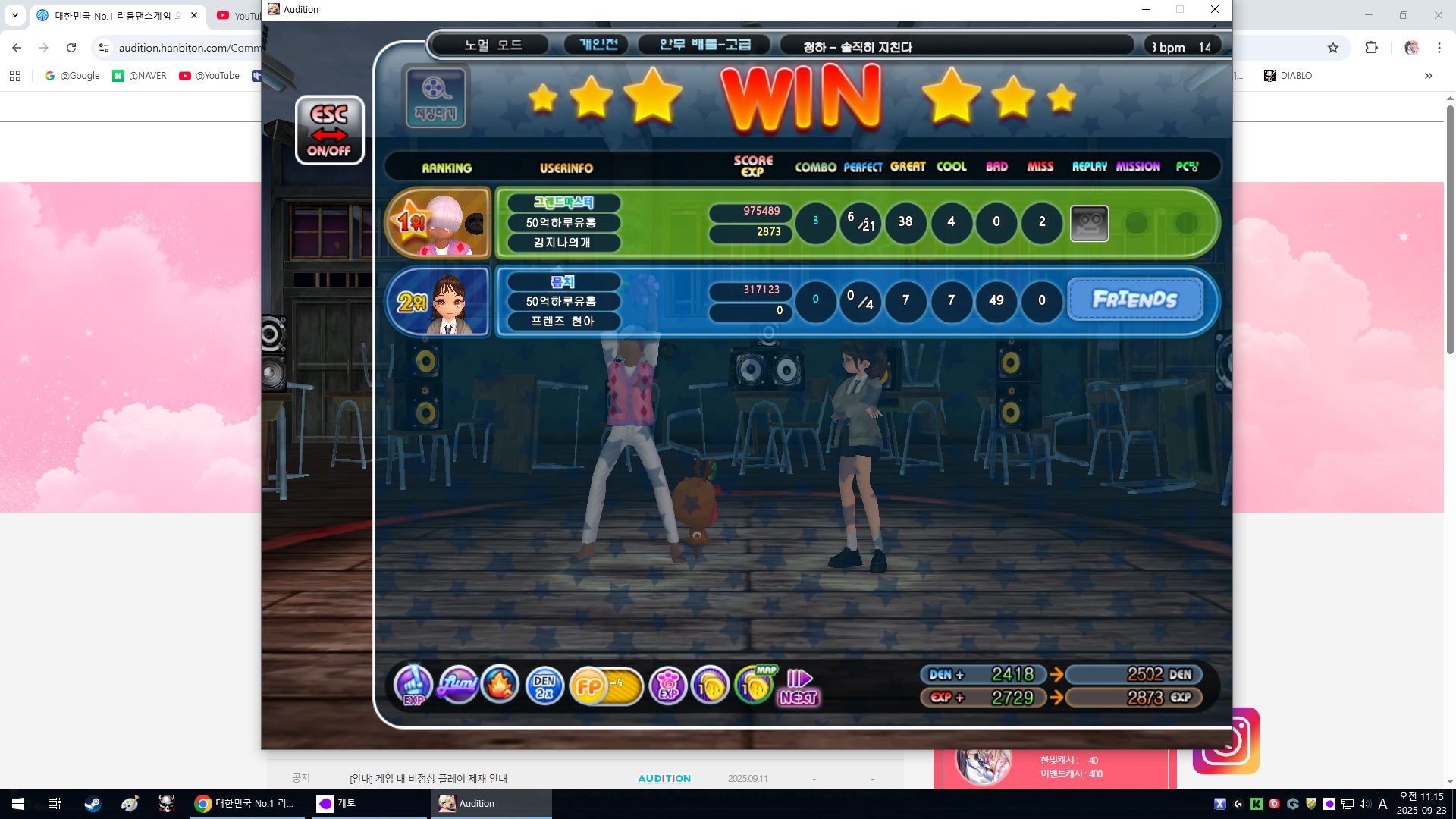Open the Chrome tab search dropdown

click(14, 15)
